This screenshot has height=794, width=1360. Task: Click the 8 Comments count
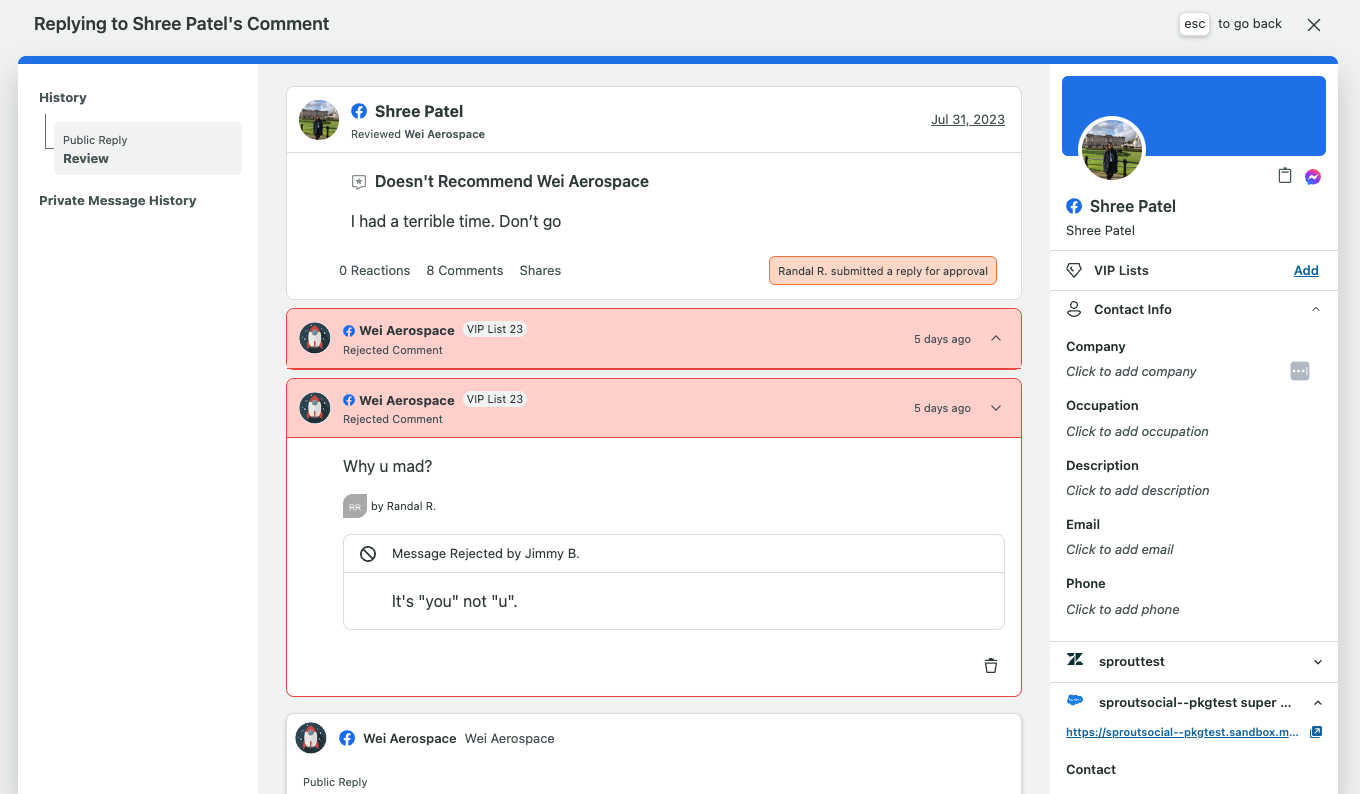point(464,270)
